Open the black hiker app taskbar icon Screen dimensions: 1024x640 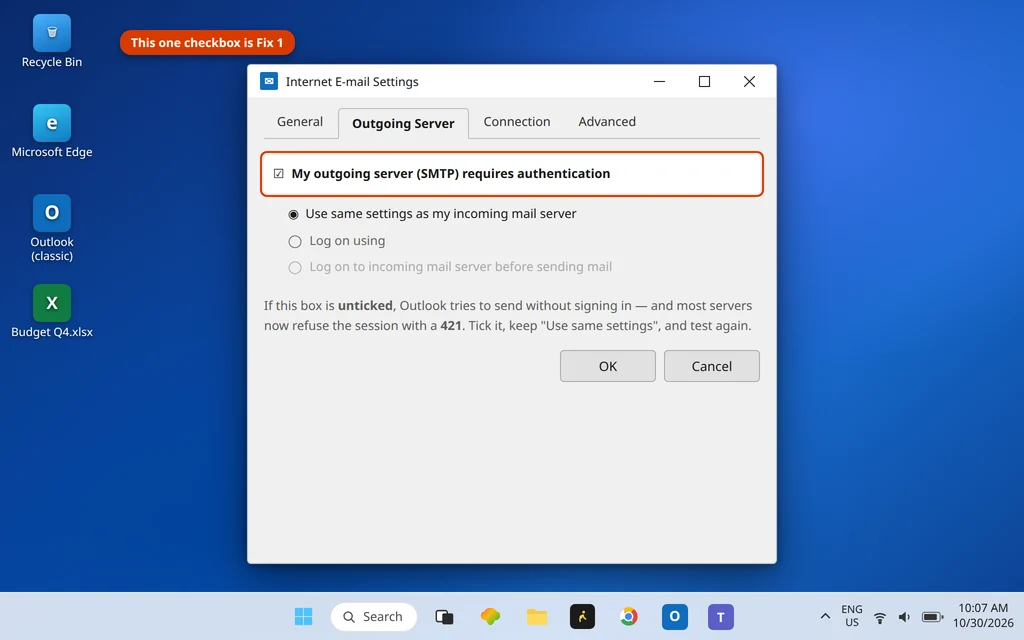583,616
